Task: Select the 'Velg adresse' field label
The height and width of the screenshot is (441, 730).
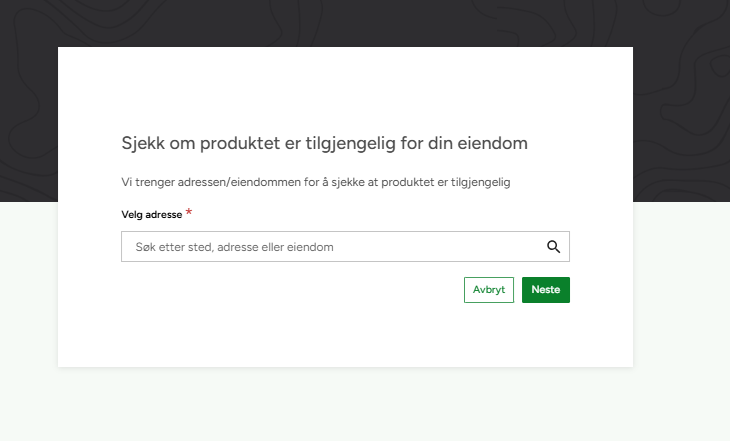Action: 150,215
